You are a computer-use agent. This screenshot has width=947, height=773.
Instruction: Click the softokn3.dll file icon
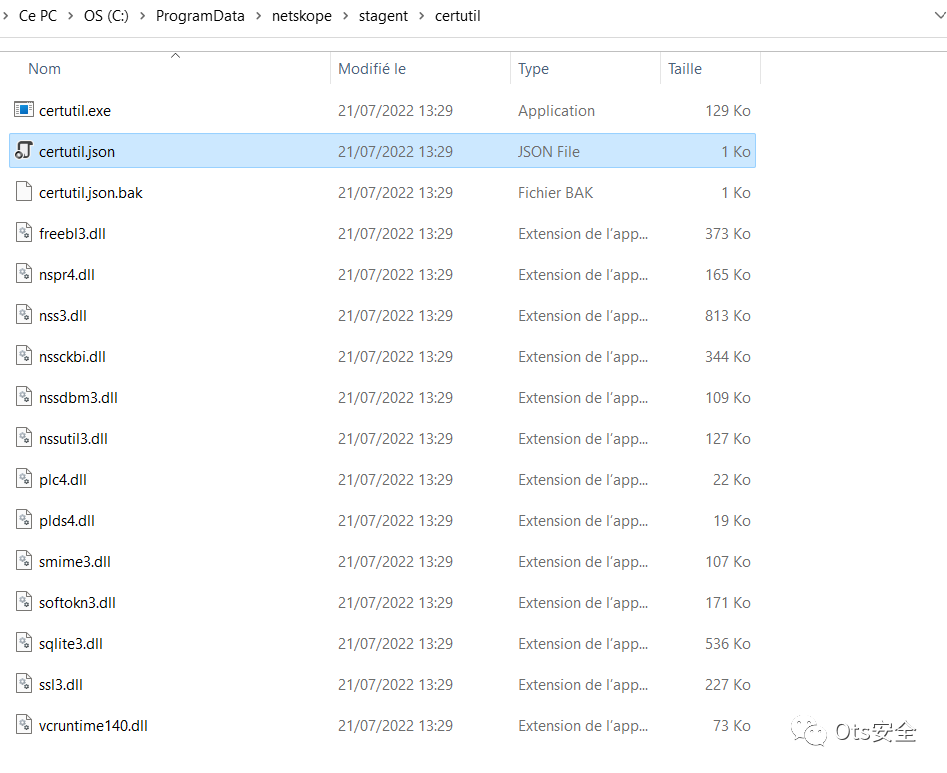pos(24,602)
